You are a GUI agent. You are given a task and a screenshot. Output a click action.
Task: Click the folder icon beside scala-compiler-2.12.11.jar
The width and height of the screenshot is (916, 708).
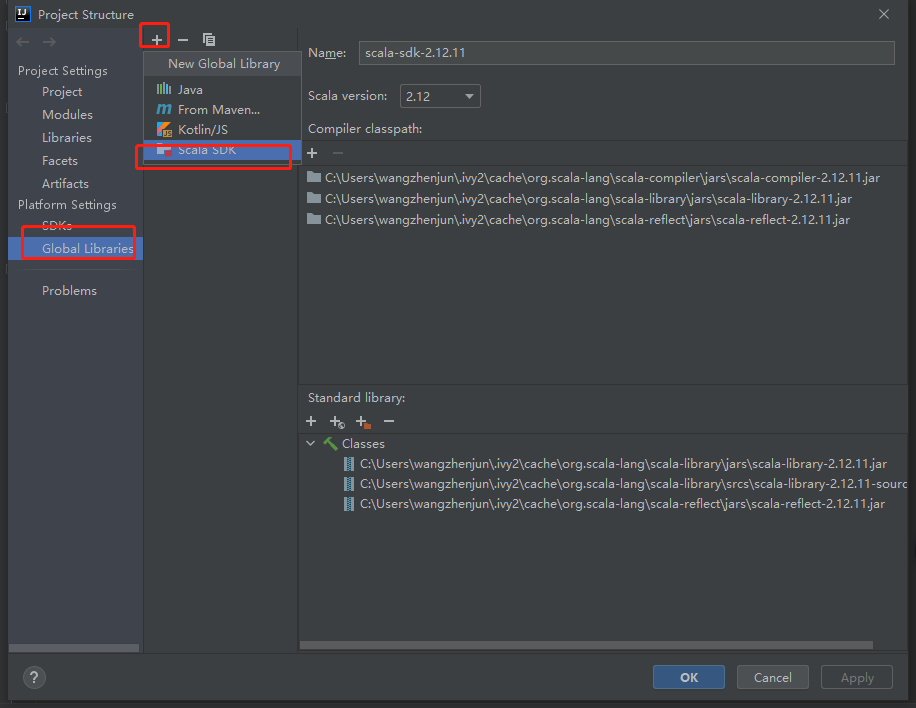[x=314, y=177]
